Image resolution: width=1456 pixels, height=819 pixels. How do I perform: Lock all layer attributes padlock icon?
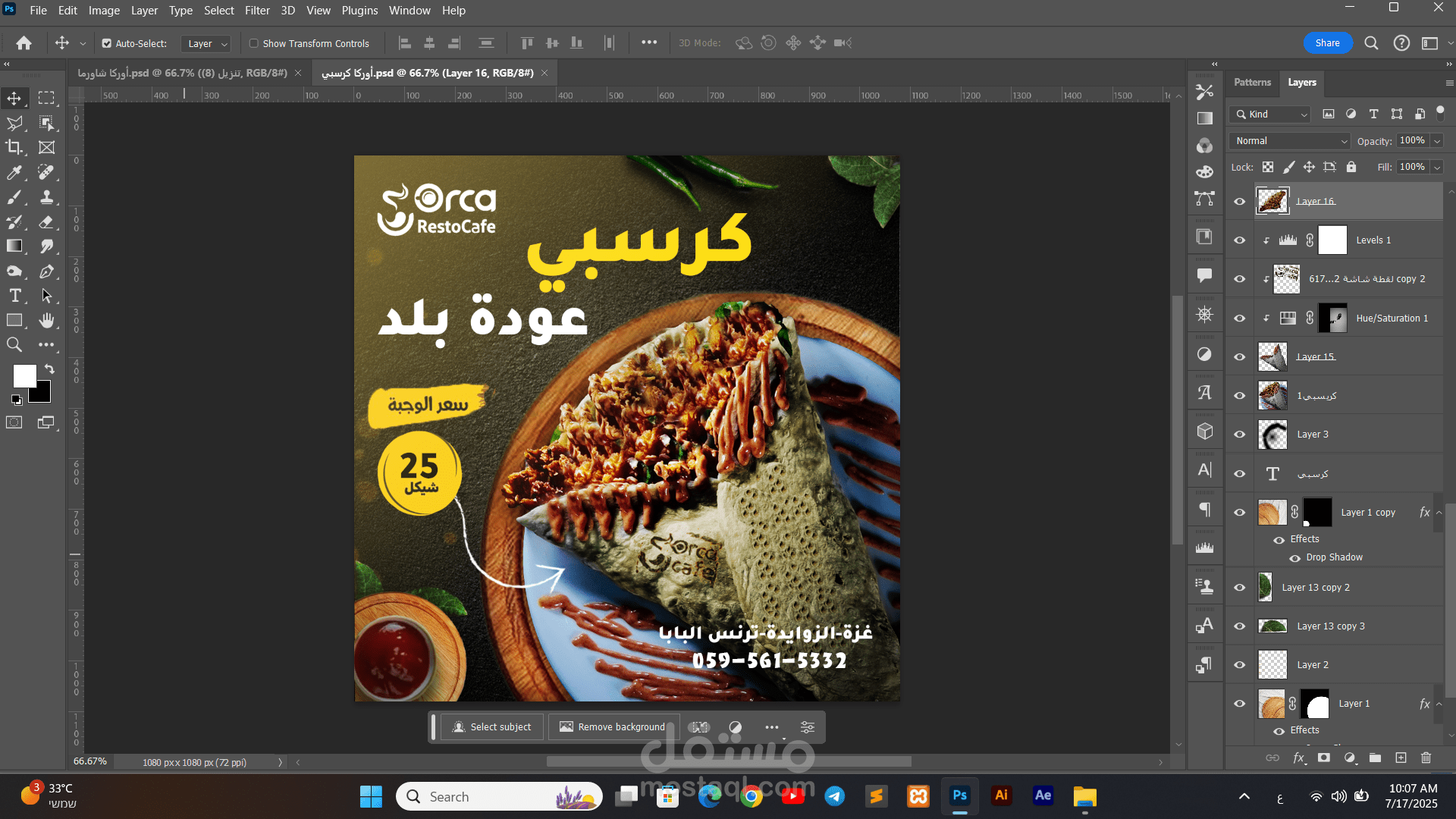(x=1351, y=167)
